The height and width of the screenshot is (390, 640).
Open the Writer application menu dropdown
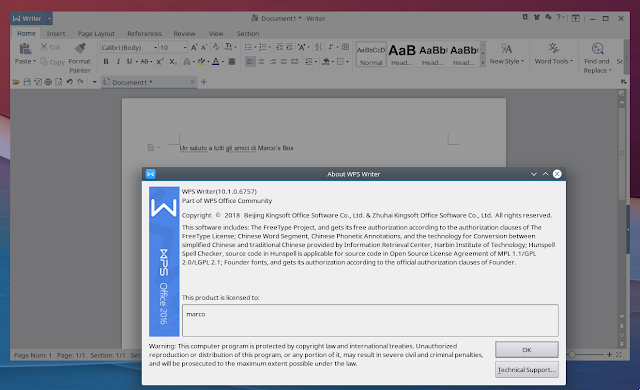click(x=49, y=18)
